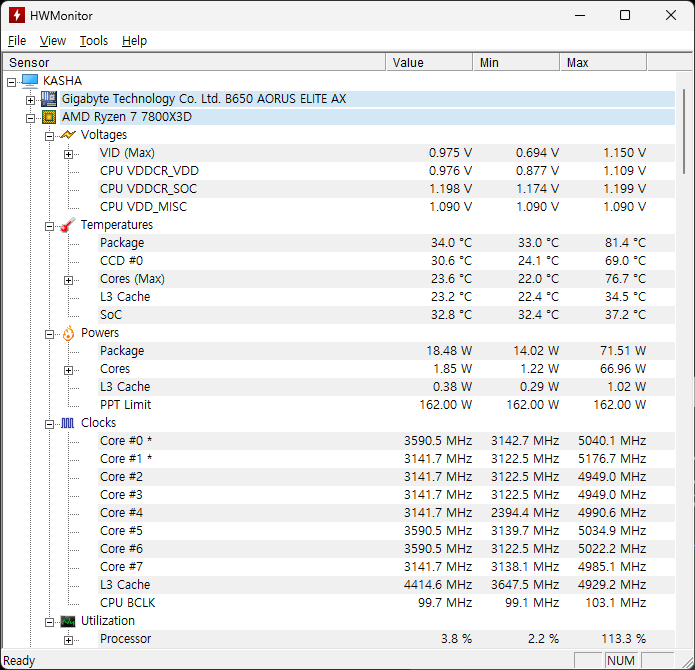Select the CCD #0 row

click(x=386, y=261)
